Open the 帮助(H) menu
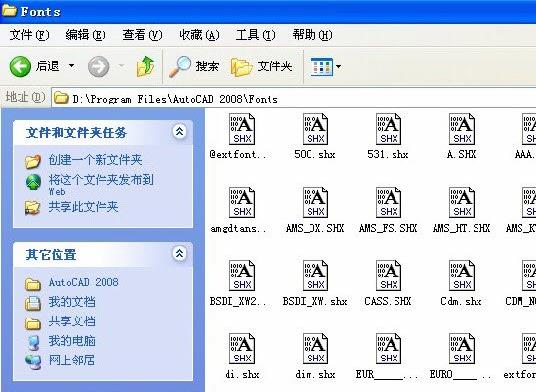 (312, 35)
